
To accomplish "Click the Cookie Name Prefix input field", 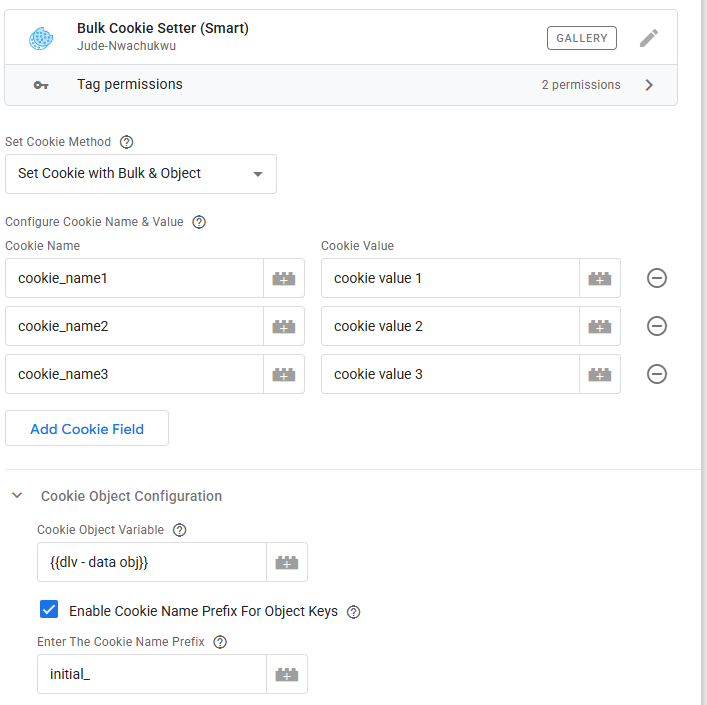I will 151,675.
